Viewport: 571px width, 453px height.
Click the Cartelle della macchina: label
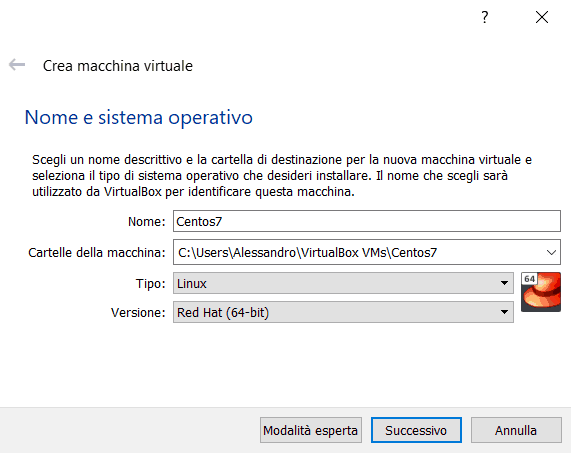pos(97,252)
